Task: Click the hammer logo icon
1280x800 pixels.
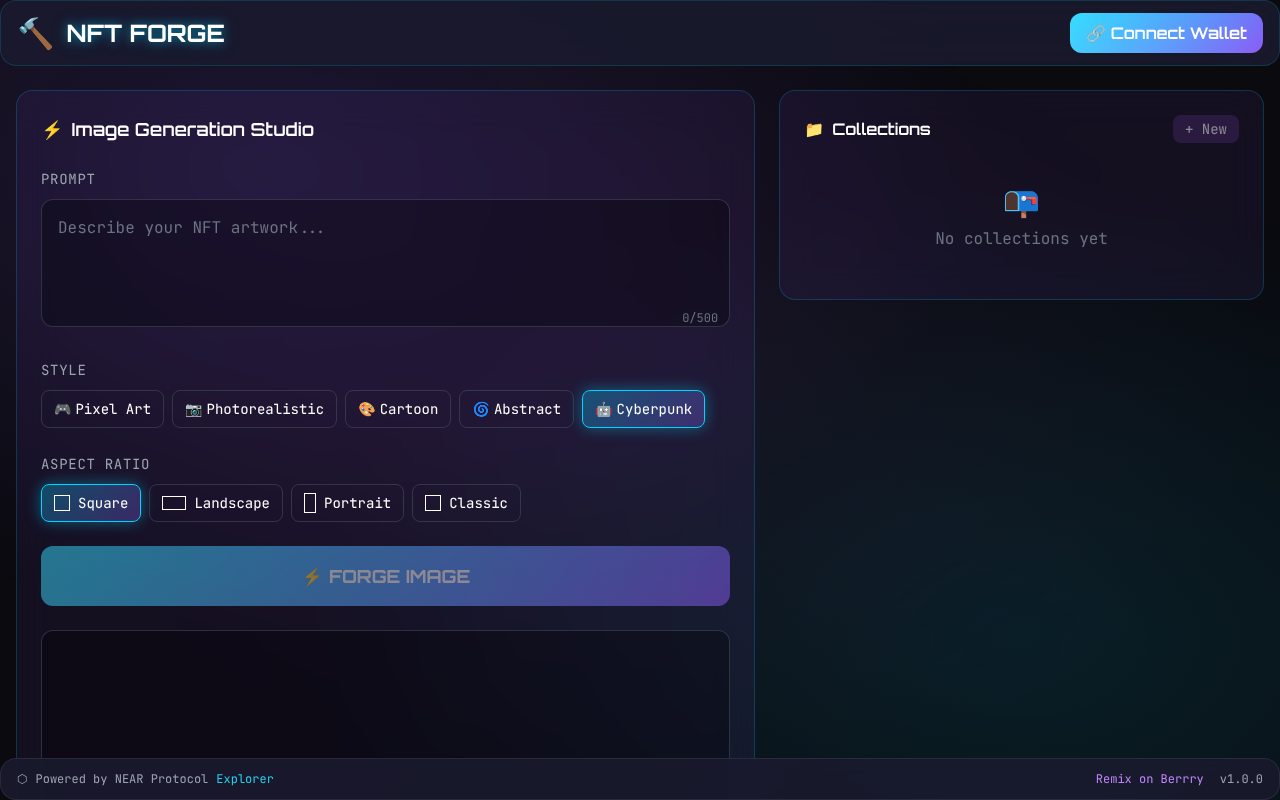Action: [x=36, y=33]
